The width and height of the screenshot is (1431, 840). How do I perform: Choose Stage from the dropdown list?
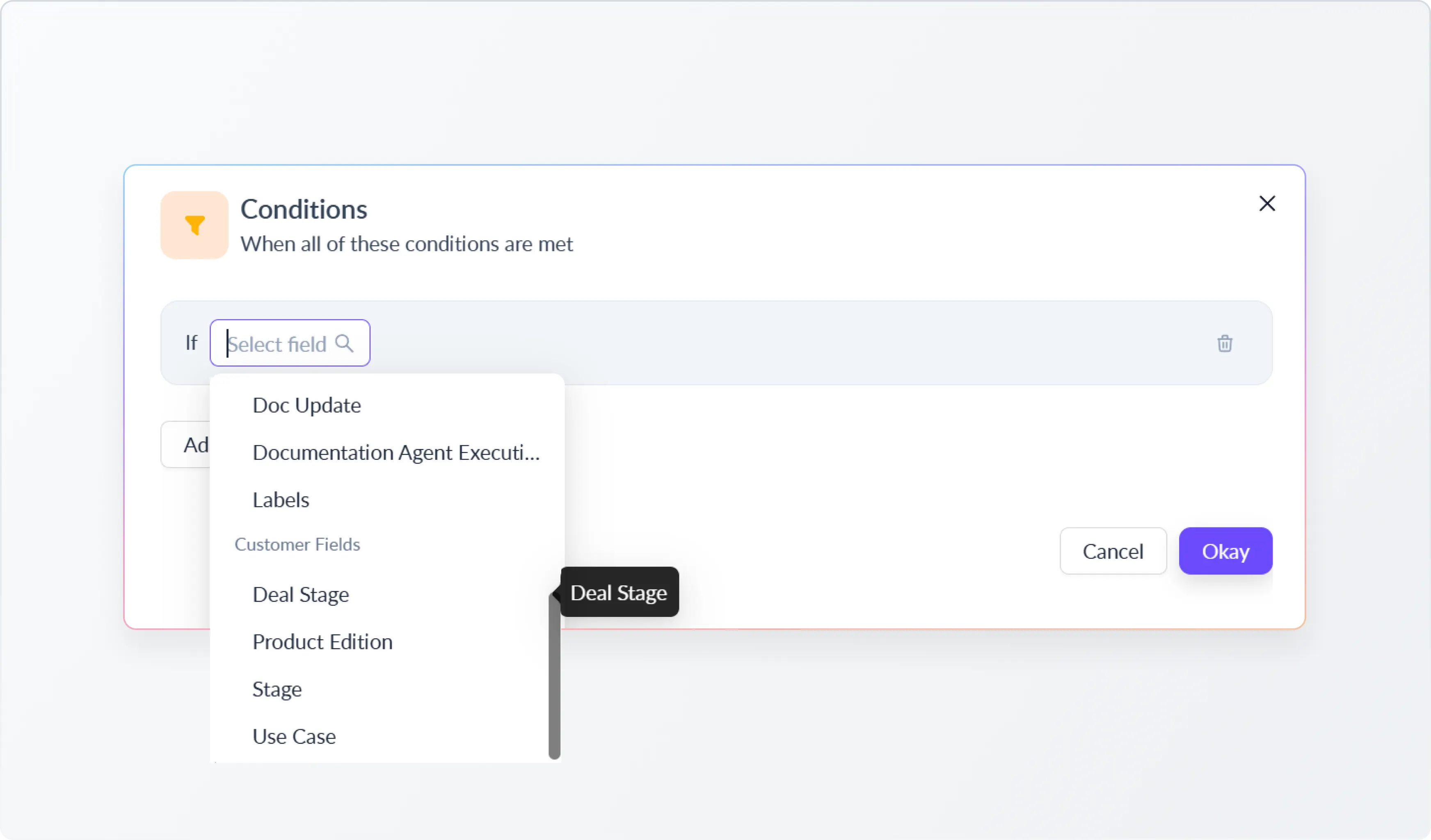tap(277, 689)
